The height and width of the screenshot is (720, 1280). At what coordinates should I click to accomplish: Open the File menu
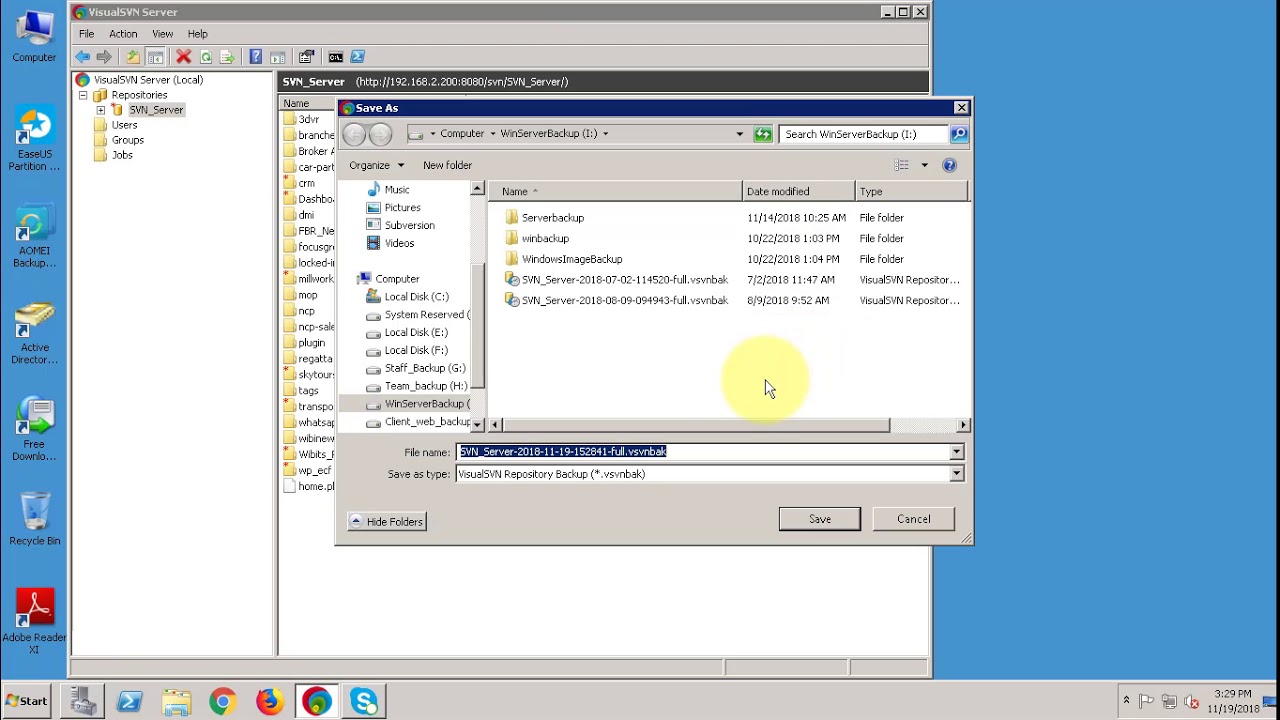tap(87, 34)
